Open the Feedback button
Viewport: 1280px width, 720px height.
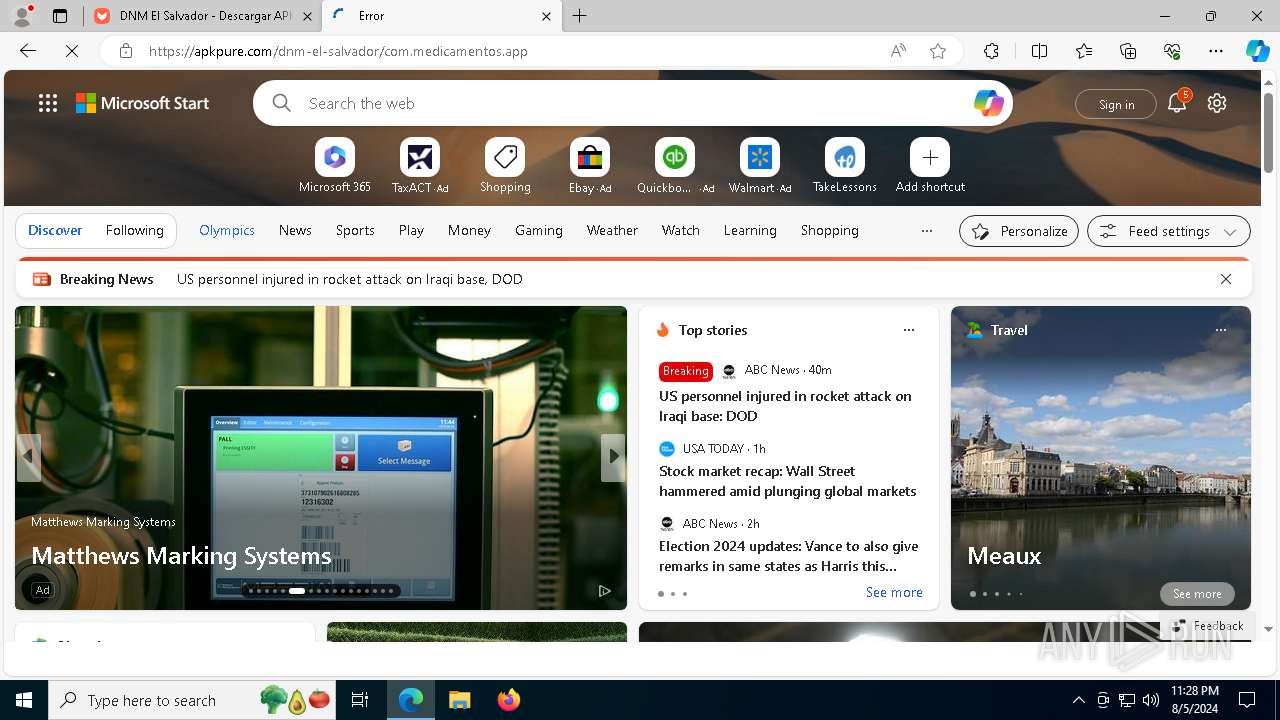click(x=1208, y=626)
